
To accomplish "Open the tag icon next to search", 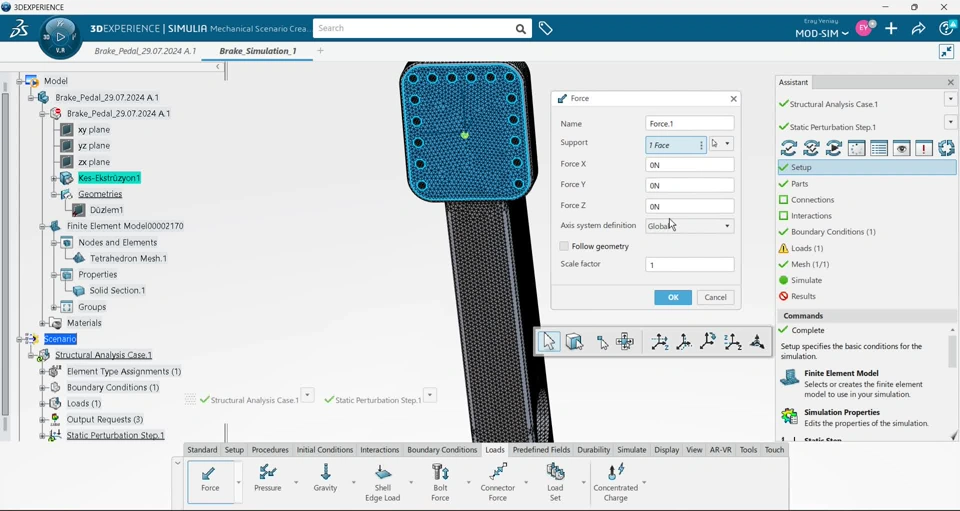I will point(546,28).
